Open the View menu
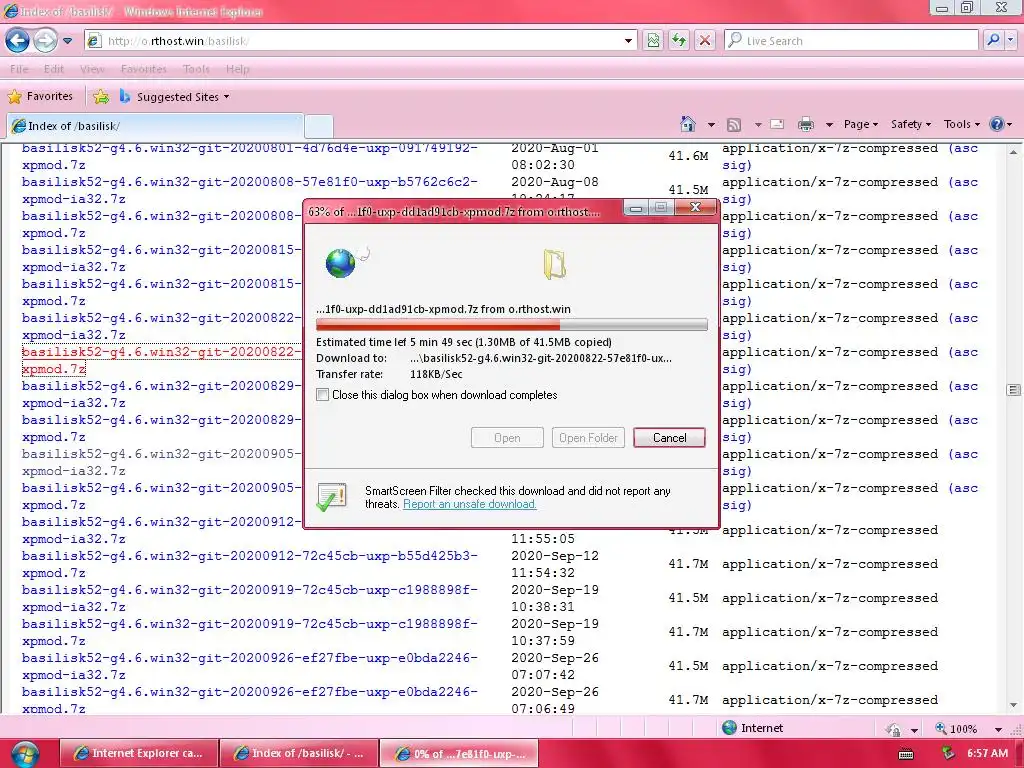1024x768 pixels. [92, 69]
